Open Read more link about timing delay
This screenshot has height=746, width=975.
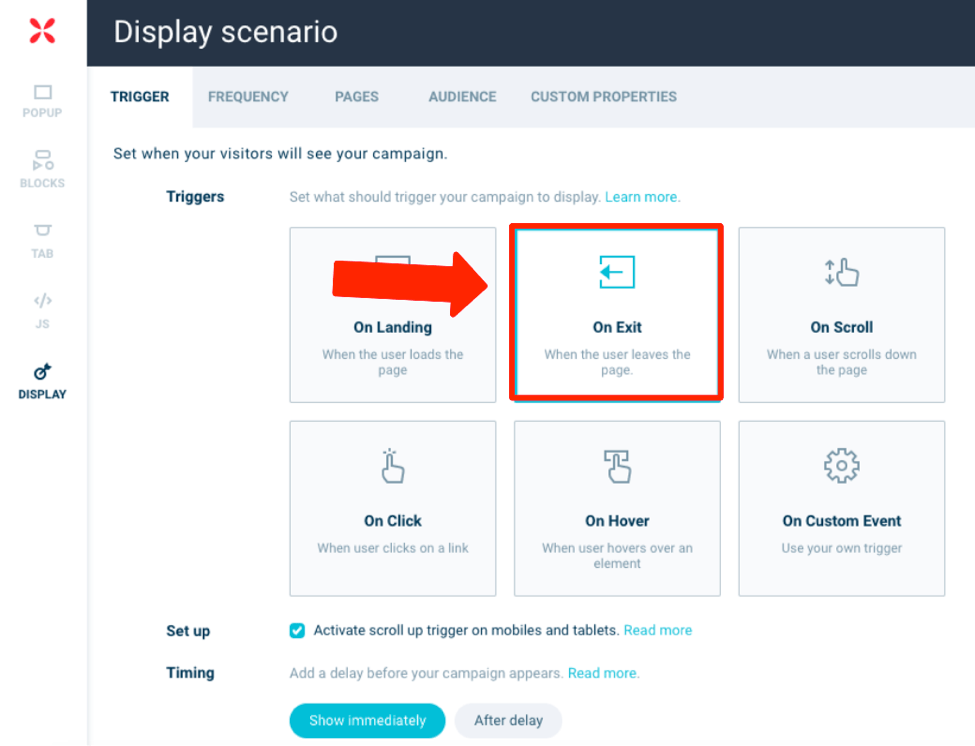click(603, 673)
